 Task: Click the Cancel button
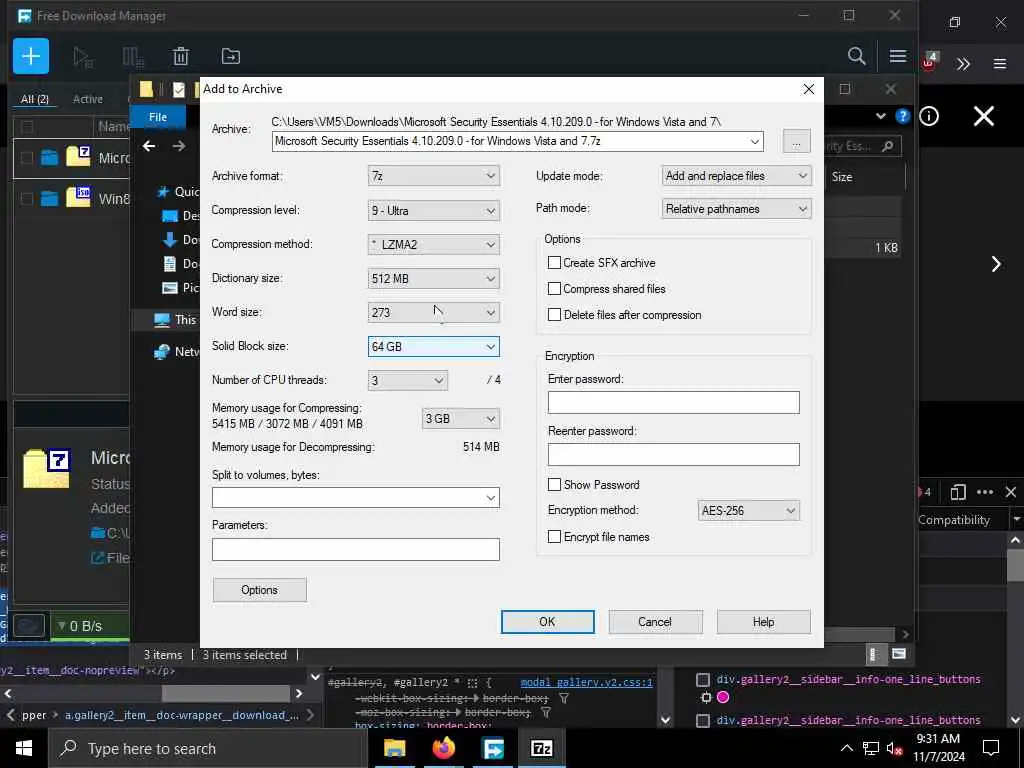tap(655, 622)
